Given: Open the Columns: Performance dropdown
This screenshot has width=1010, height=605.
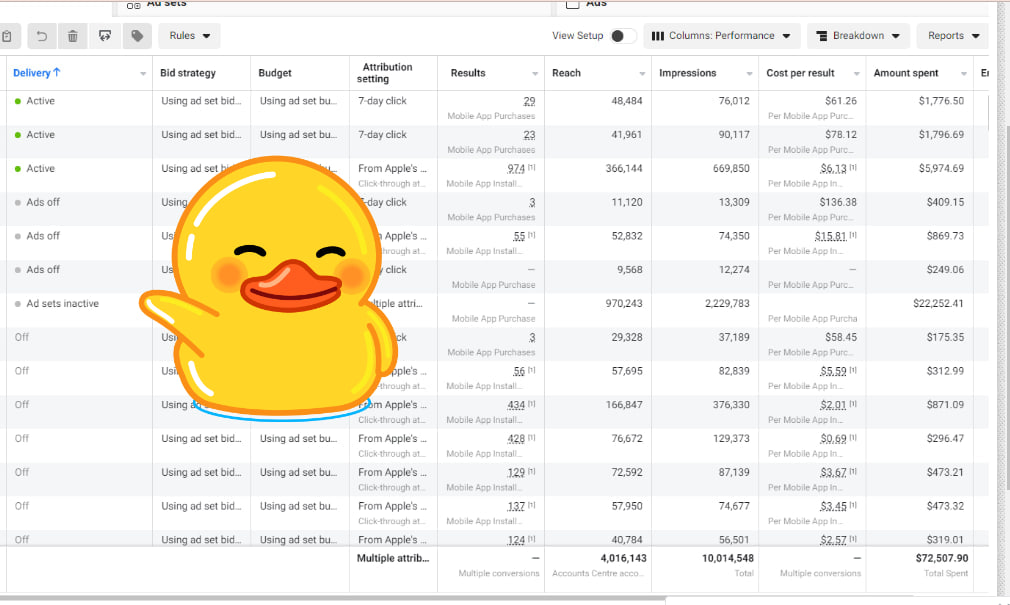Looking at the screenshot, I should point(721,36).
